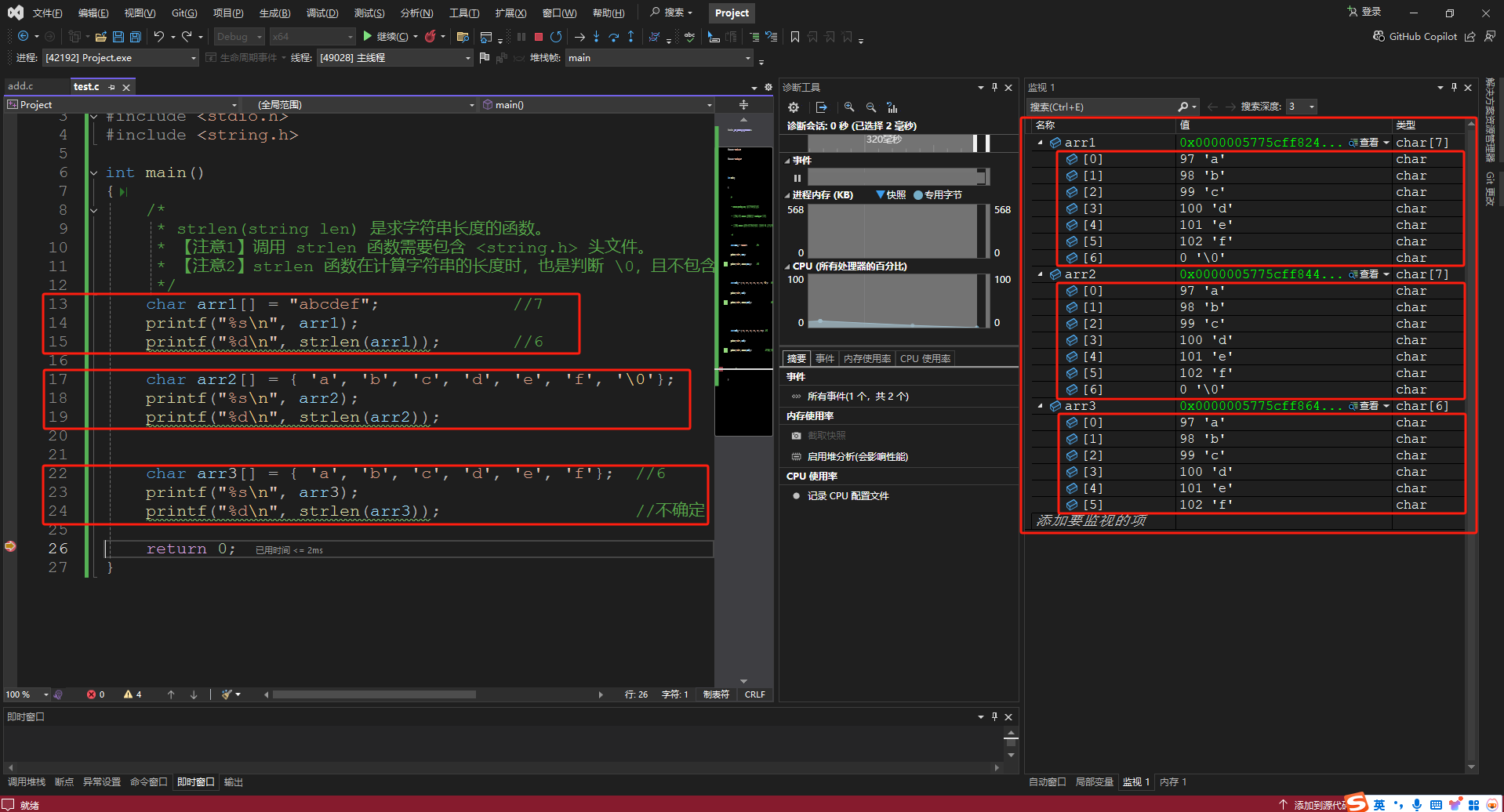Open the search depth dropdown
1504x812 pixels.
pyautogui.click(x=1311, y=107)
